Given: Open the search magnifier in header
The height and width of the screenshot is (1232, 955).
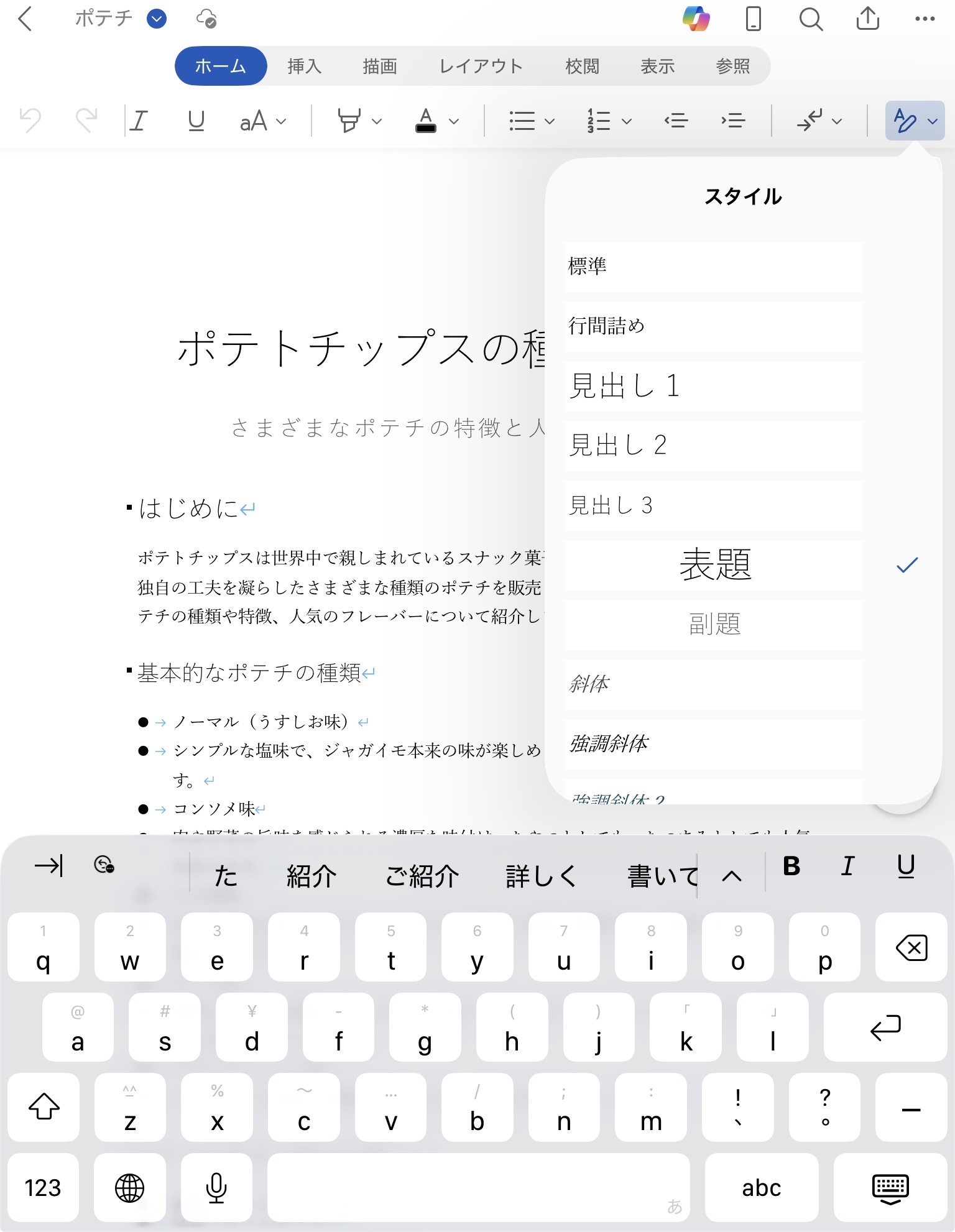Looking at the screenshot, I should (x=810, y=19).
